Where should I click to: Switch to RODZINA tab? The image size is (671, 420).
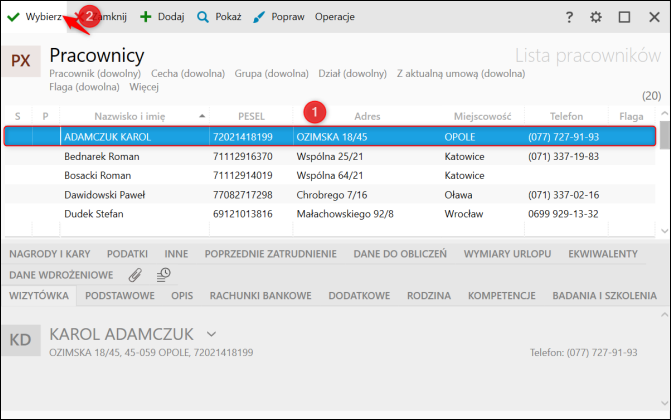coord(429,296)
